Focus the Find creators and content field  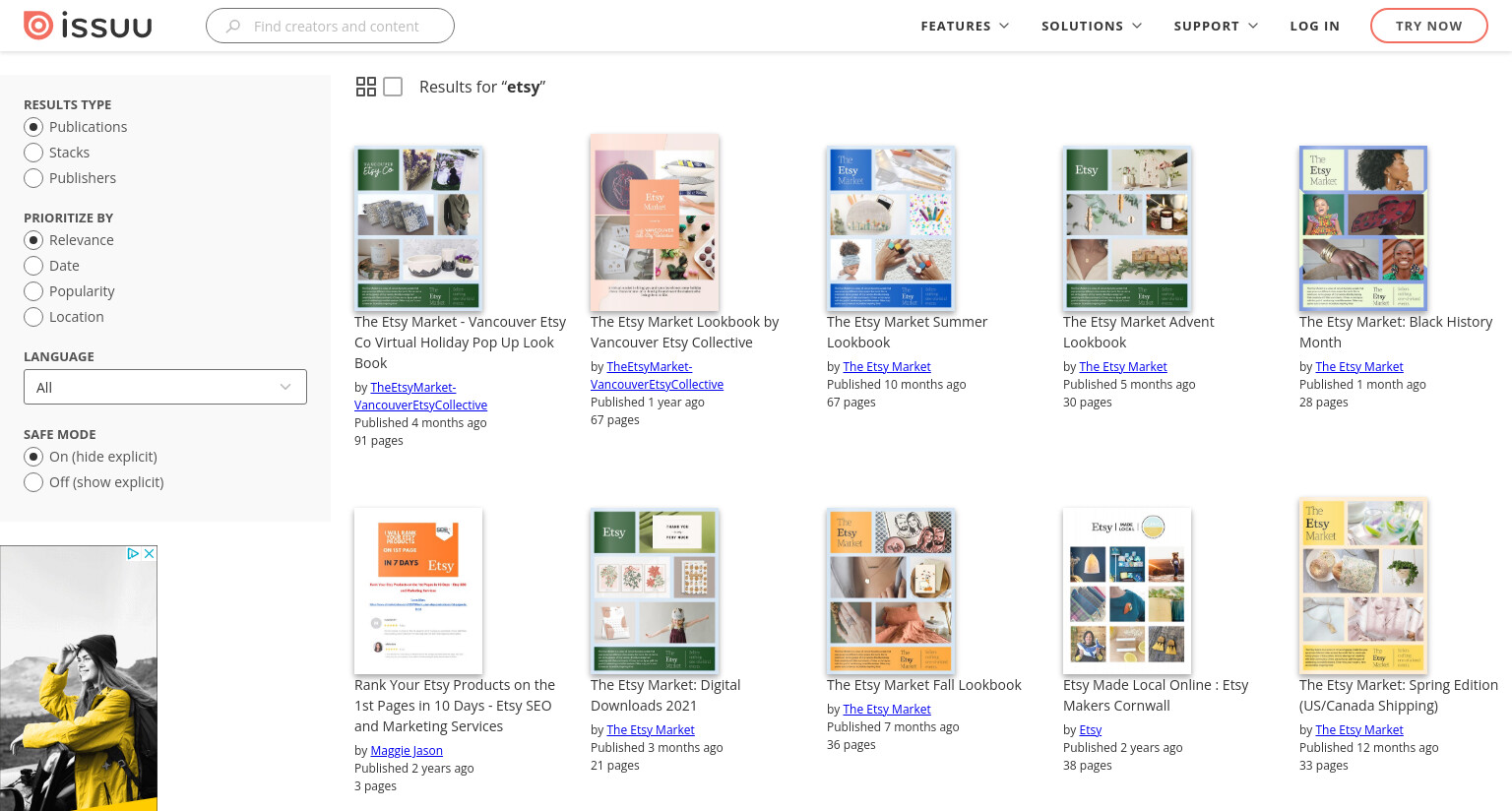[330, 26]
